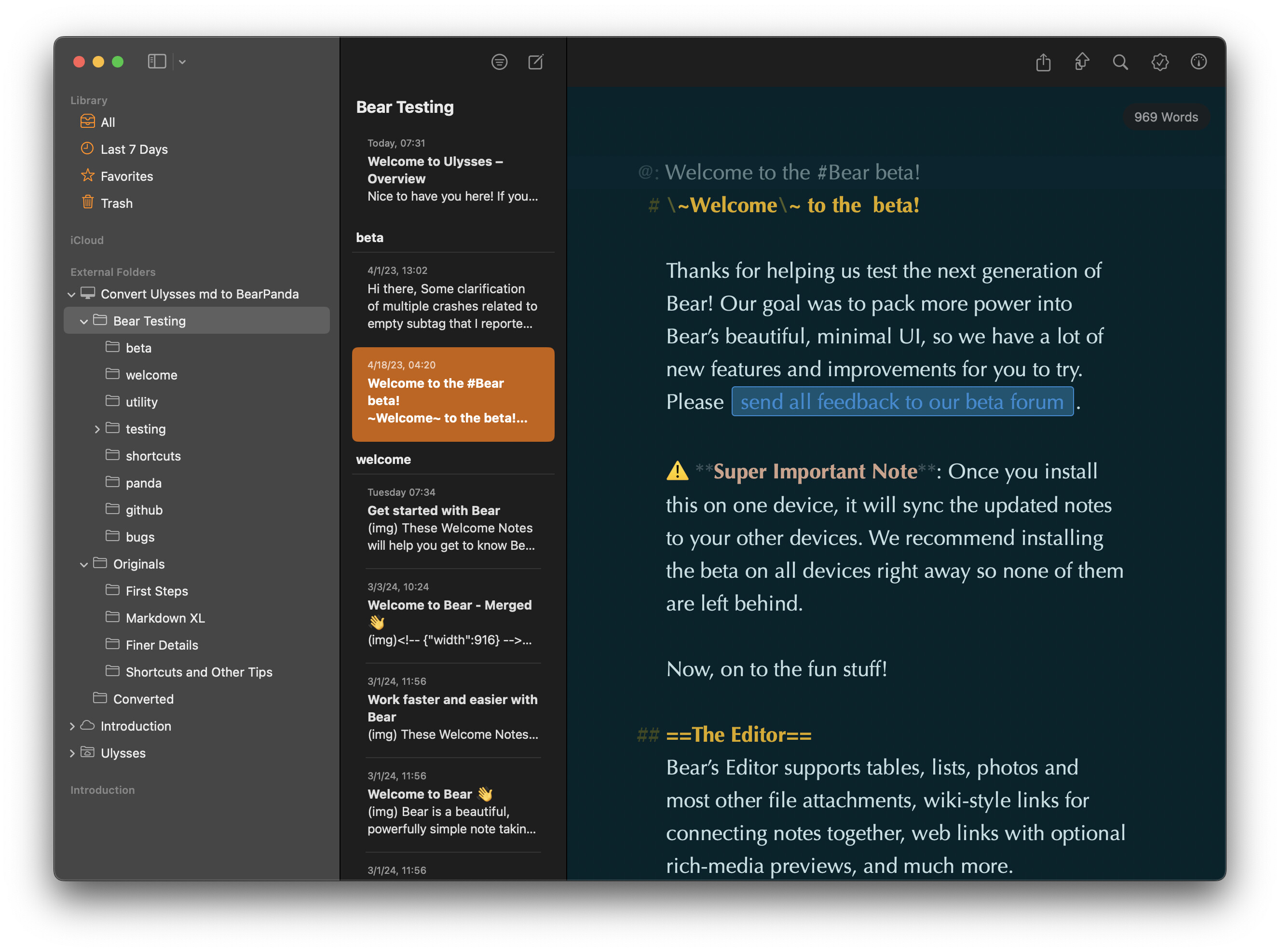Open search with magnifier icon
Image resolution: width=1280 pixels, height=952 pixels.
point(1120,62)
